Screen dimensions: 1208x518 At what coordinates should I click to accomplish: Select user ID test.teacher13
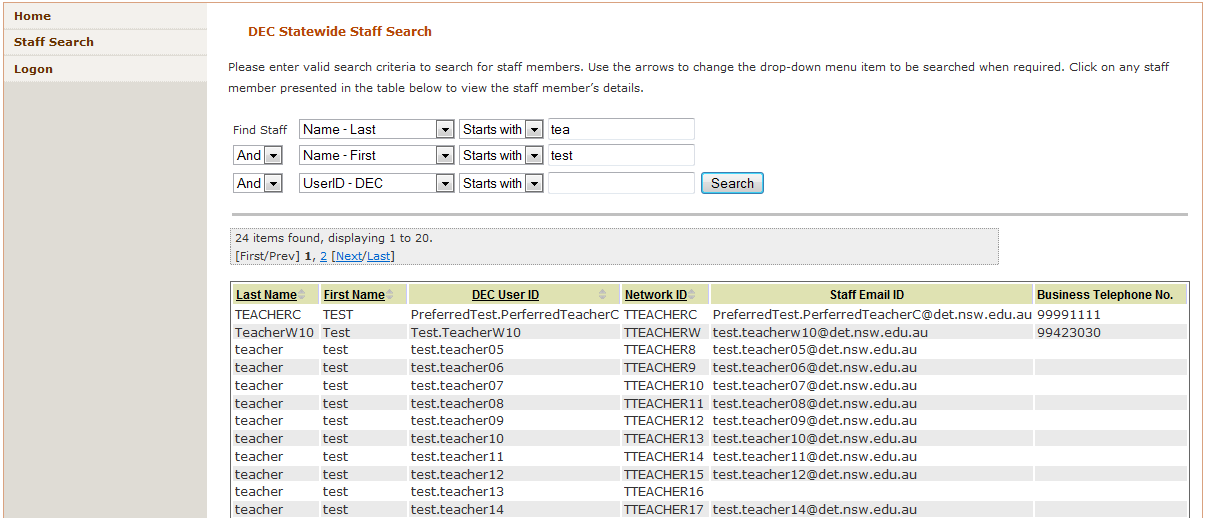[457, 491]
